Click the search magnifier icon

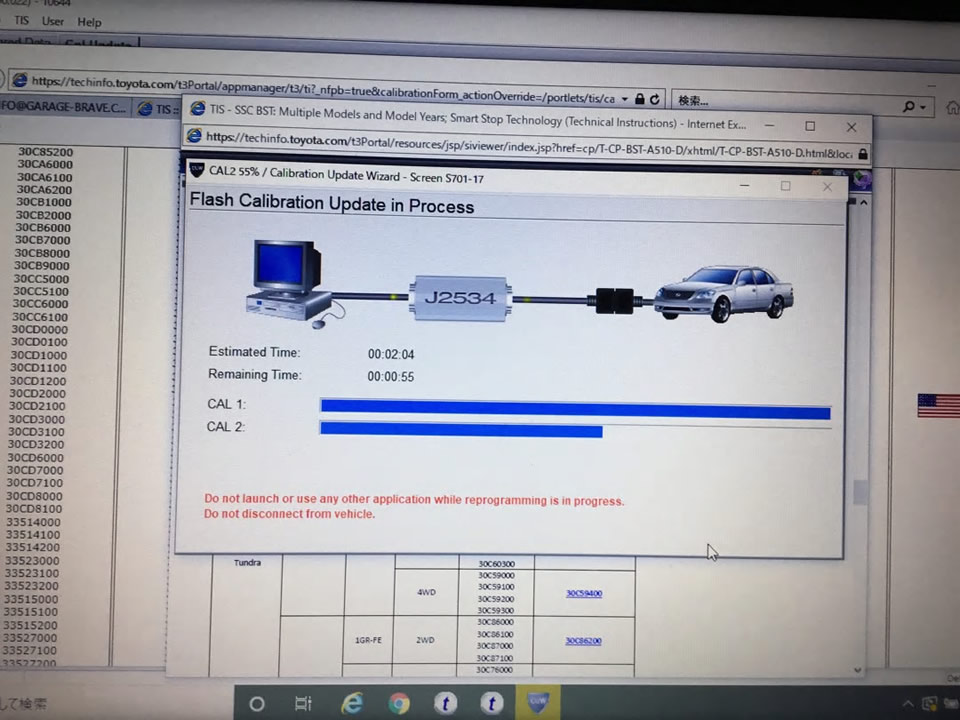point(908,106)
